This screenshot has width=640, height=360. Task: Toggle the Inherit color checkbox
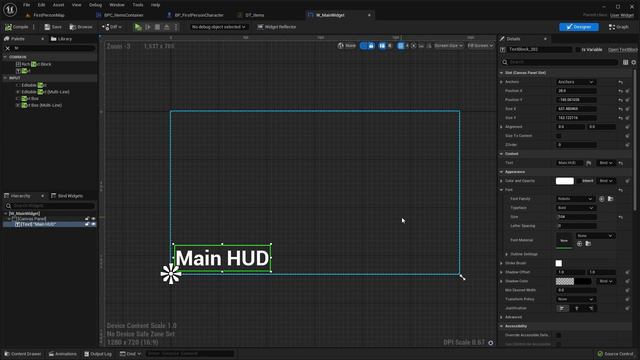(579, 181)
